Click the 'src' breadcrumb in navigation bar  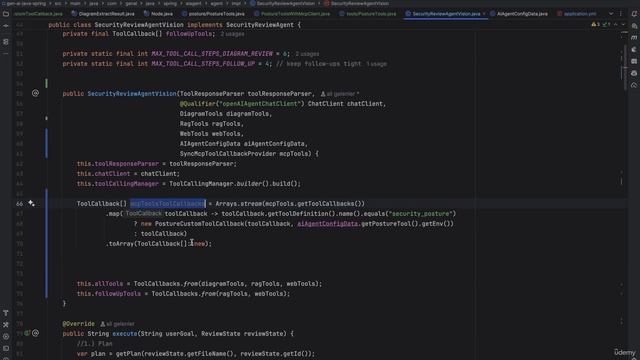click(58, 3)
